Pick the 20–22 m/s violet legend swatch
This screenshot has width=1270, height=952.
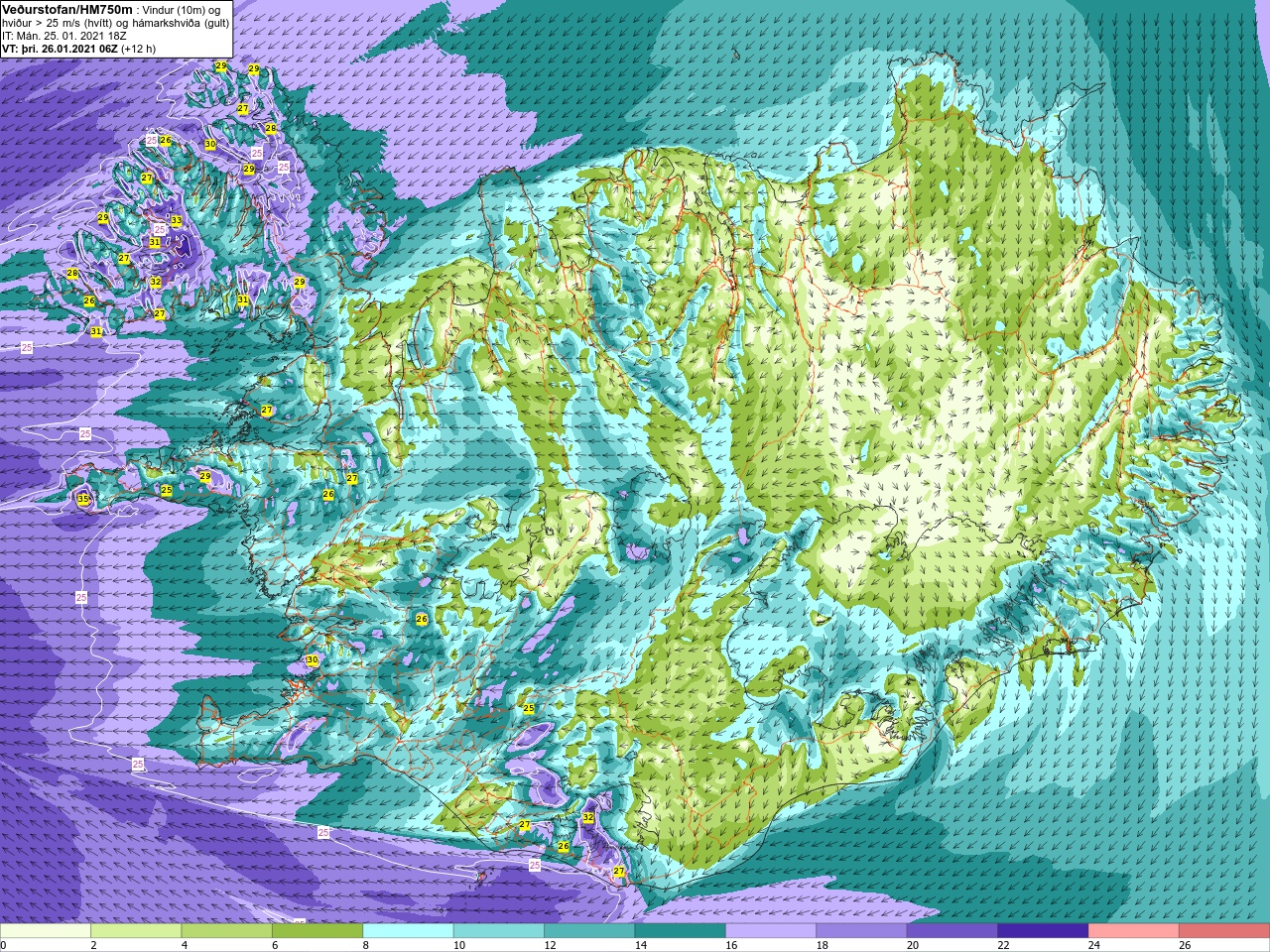click(x=952, y=931)
